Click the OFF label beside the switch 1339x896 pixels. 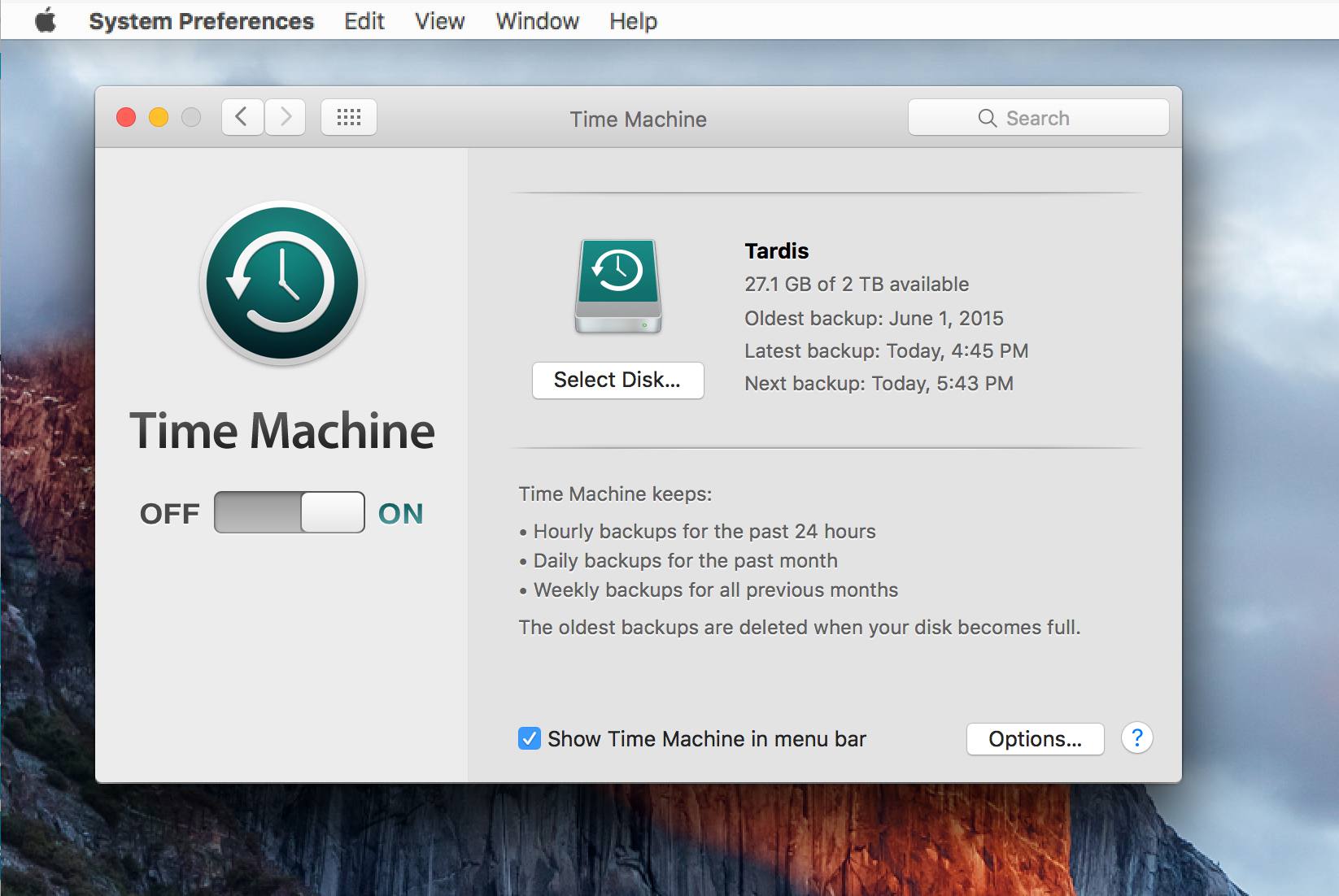click(169, 514)
